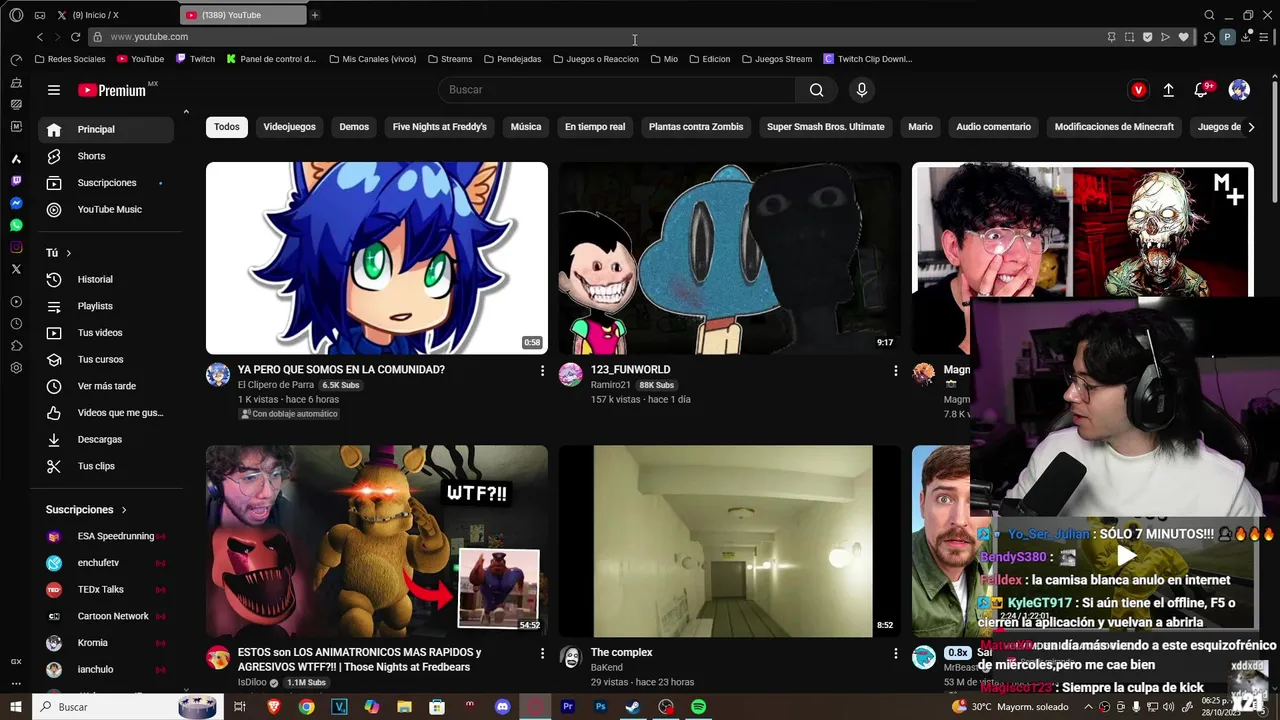Open WhatsApp in the Opera sidebar
This screenshot has width=1280, height=720.
pyautogui.click(x=16, y=225)
